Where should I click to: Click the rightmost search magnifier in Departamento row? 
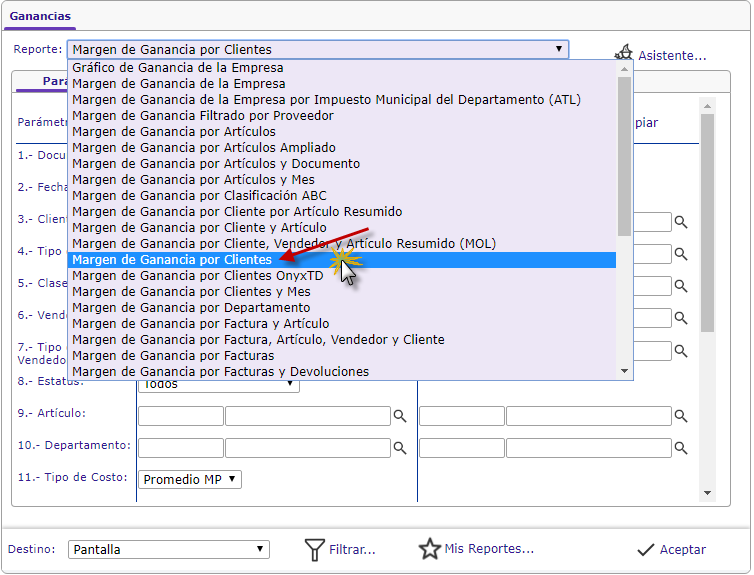pyautogui.click(x=681, y=448)
